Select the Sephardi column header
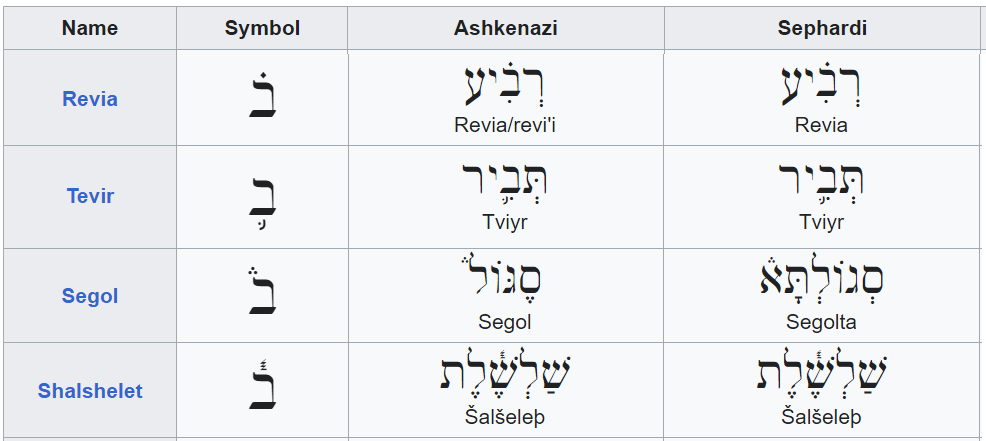 point(821,28)
